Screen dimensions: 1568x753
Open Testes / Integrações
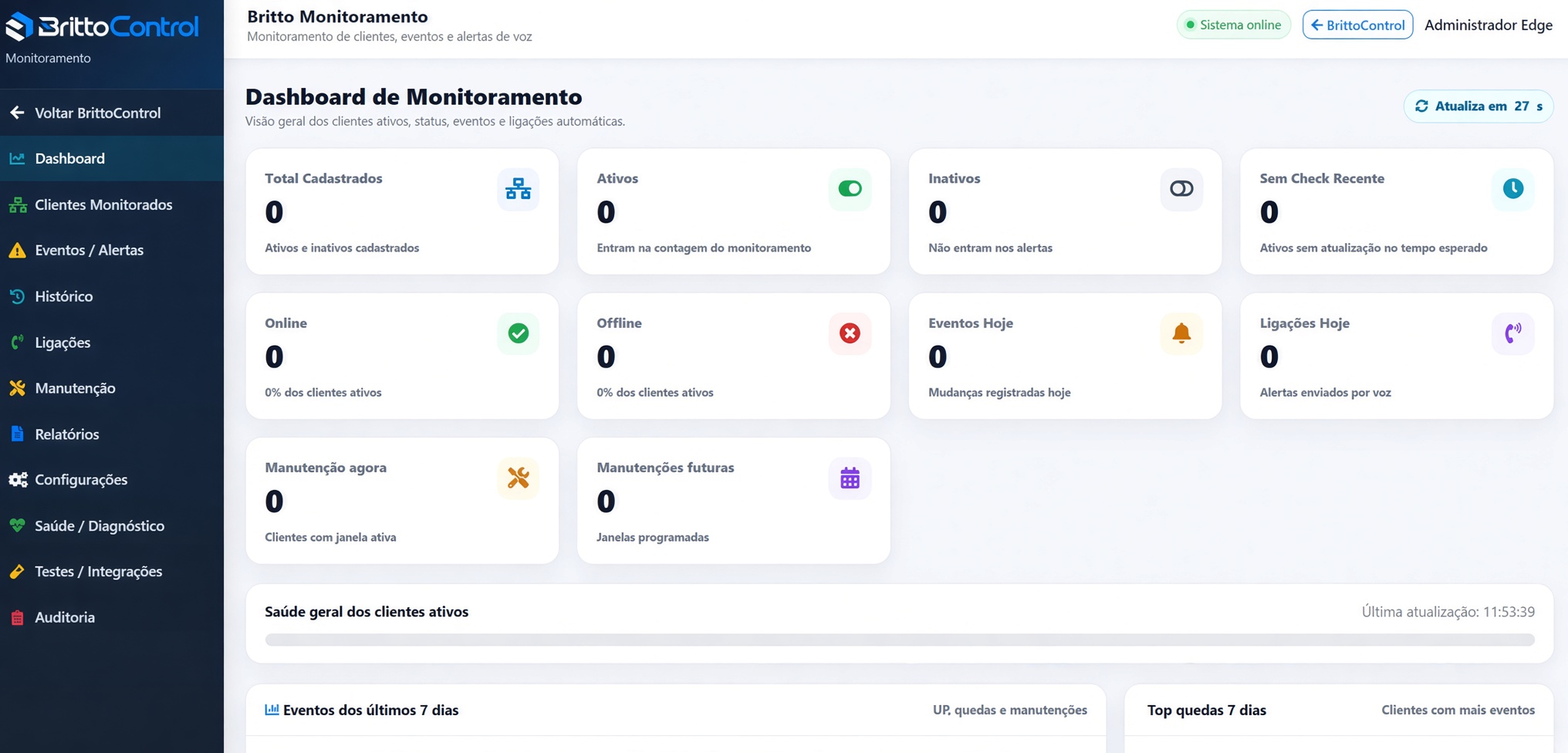(x=112, y=572)
